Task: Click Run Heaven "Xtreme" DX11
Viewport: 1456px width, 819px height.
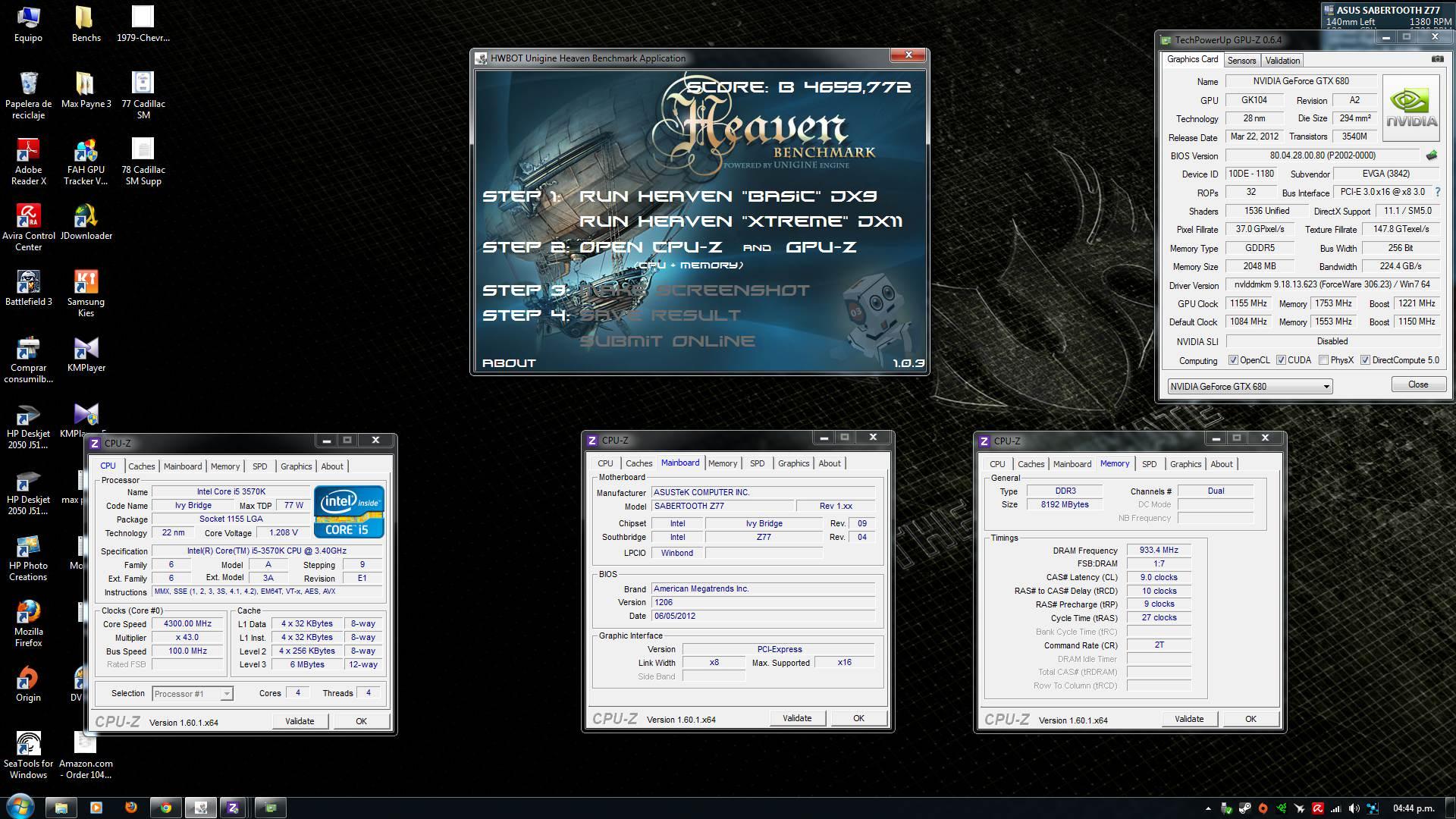Action: pyautogui.click(x=741, y=221)
